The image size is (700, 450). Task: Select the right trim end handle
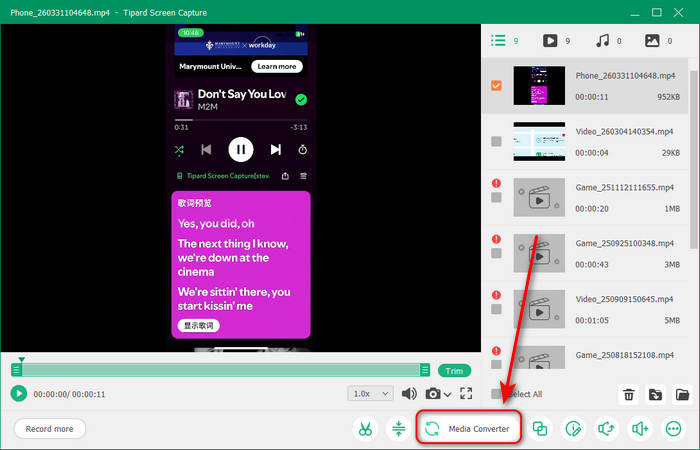tap(425, 370)
